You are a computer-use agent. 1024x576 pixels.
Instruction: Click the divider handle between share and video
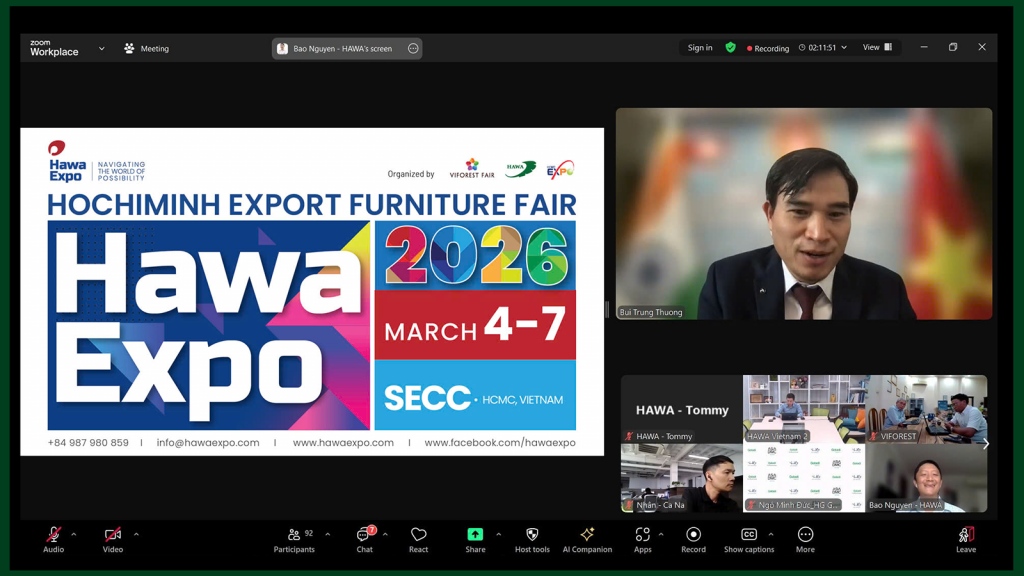[607, 309]
